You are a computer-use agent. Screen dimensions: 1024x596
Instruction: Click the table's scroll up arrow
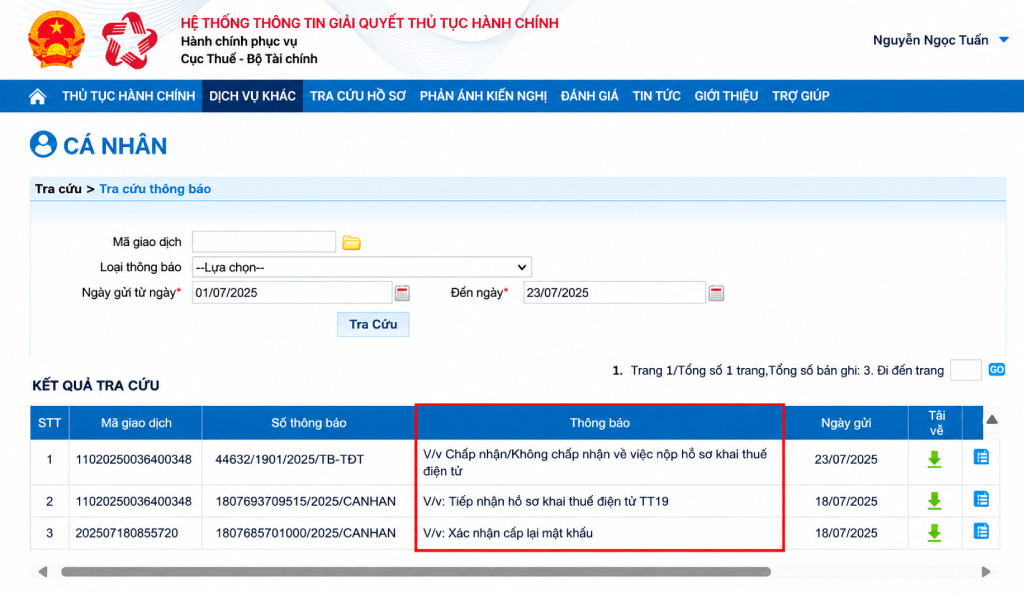click(992, 420)
